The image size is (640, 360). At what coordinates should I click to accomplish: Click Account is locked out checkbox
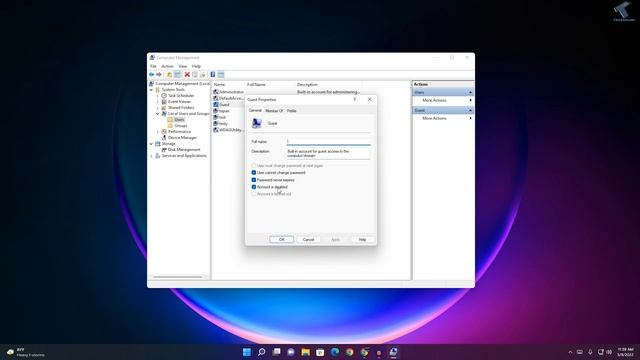(254, 194)
